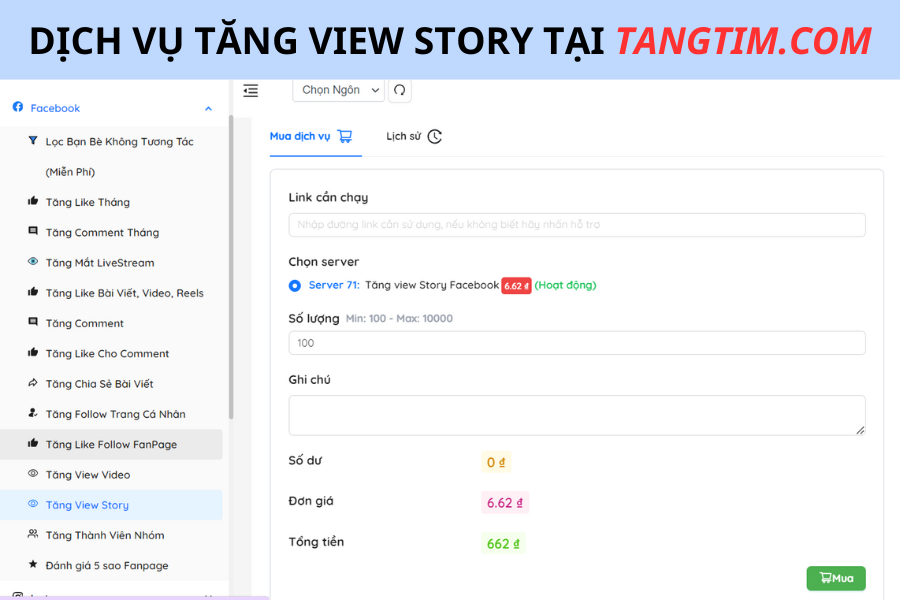Screen dimensions: 900x600
Task: Open Tăng Chia Sẻ Bài Viết
Action: point(99,384)
